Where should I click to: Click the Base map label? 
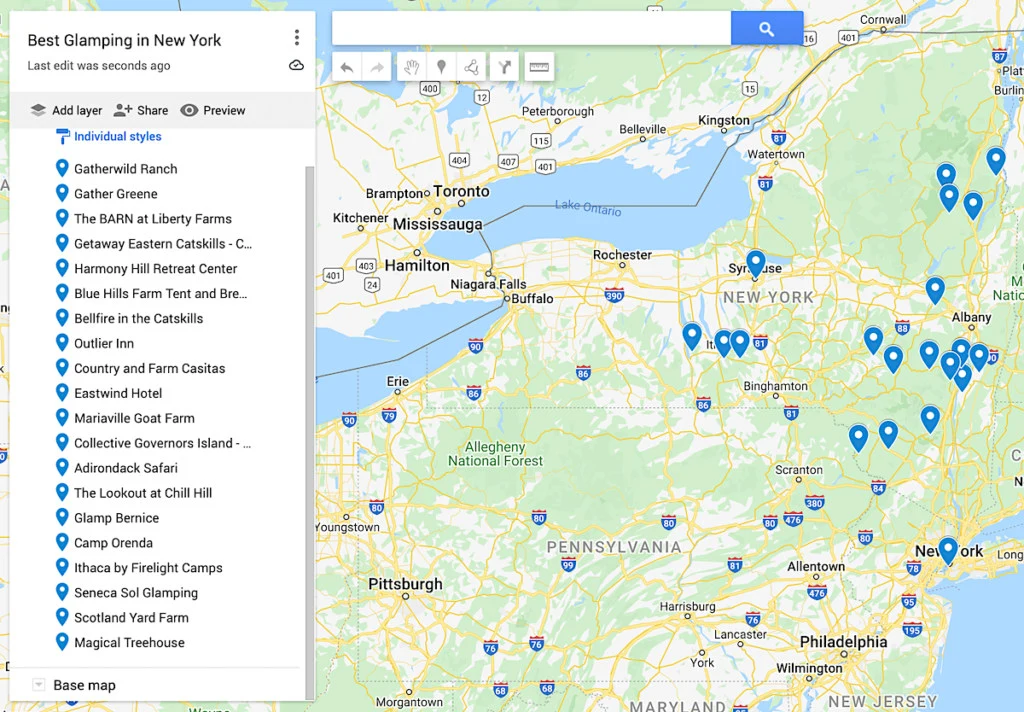click(84, 685)
